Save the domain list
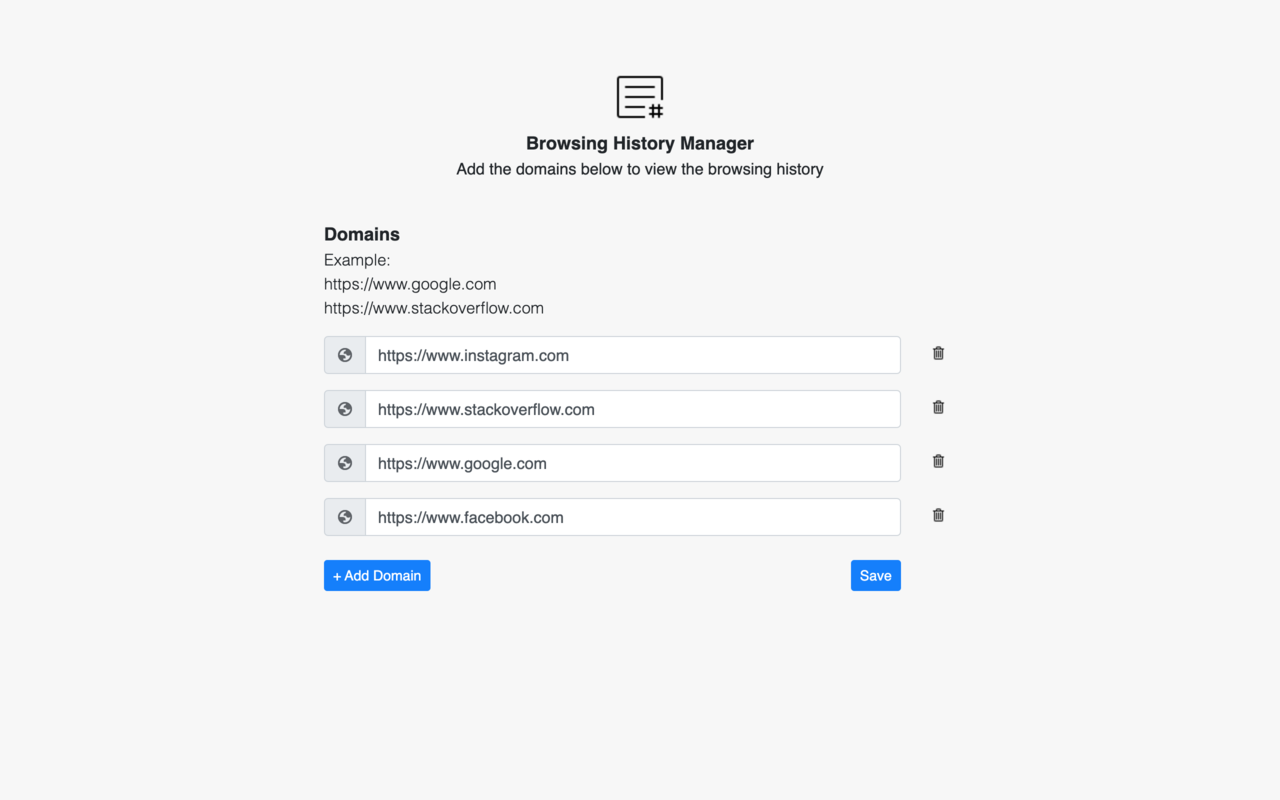The height and width of the screenshot is (800, 1280). pos(875,575)
